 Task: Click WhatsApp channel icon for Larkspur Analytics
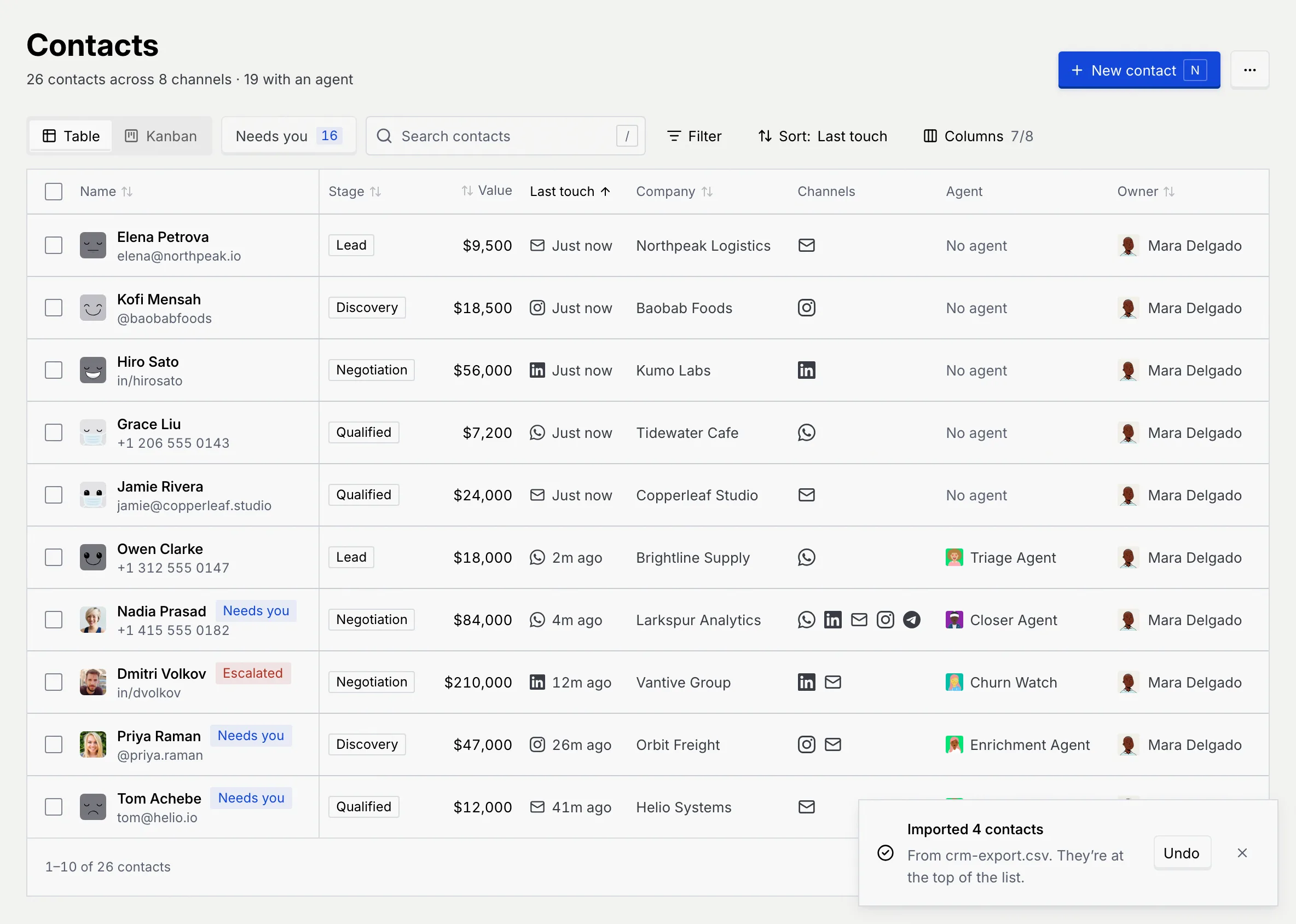click(x=806, y=620)
